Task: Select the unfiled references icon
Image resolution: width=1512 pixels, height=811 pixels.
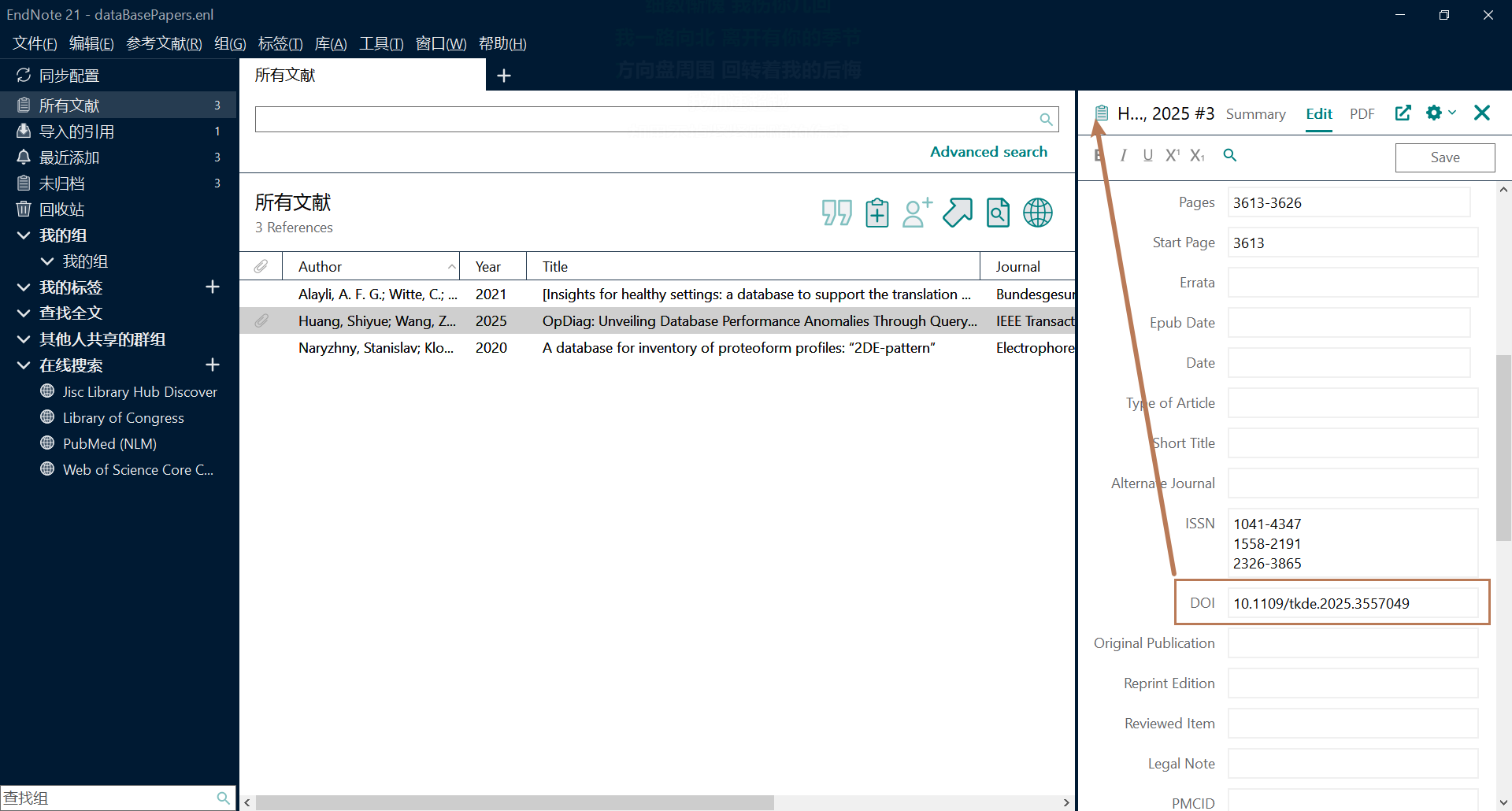Action: tap(24, 183)
